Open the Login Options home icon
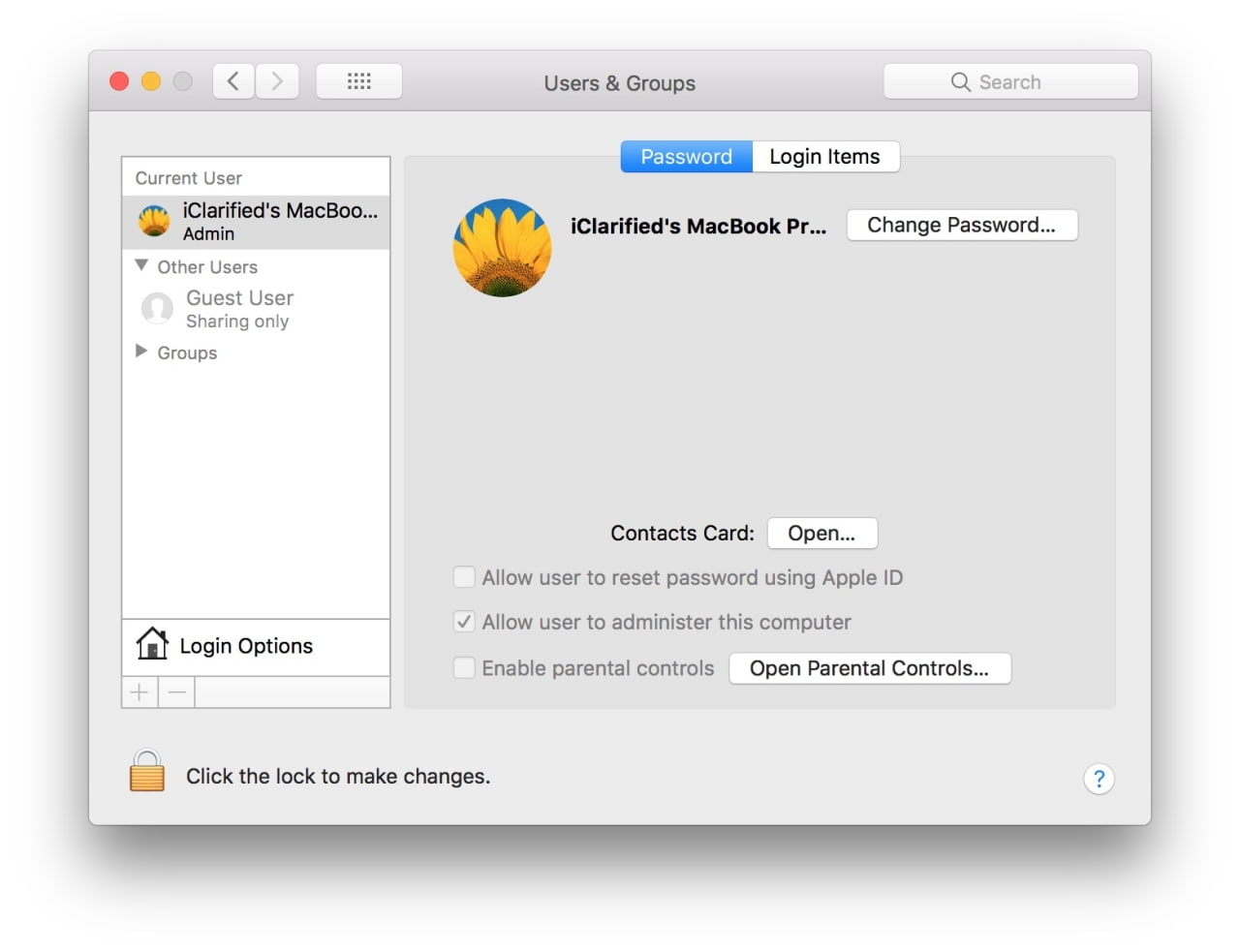Viewport: 1240px width, 952px height. [152, 644]
